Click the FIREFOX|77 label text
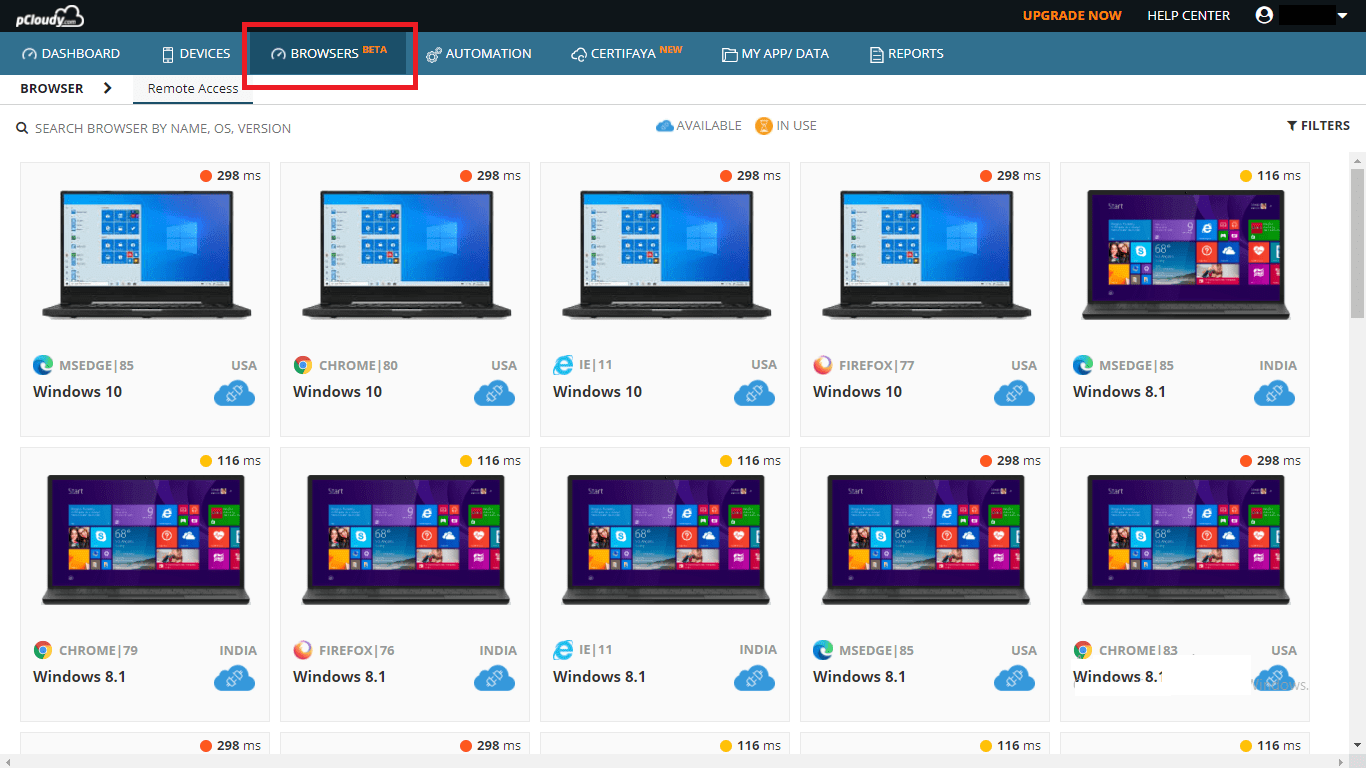Screen dimensions: 1366x768 (877, 366)
